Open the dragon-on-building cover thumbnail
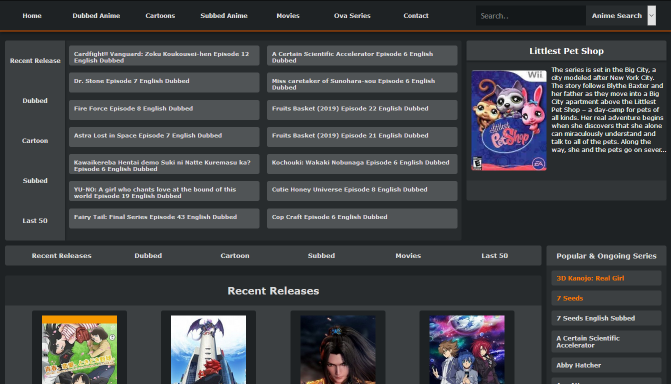Viewport: 671px width, 384px height. pos(208,350)
